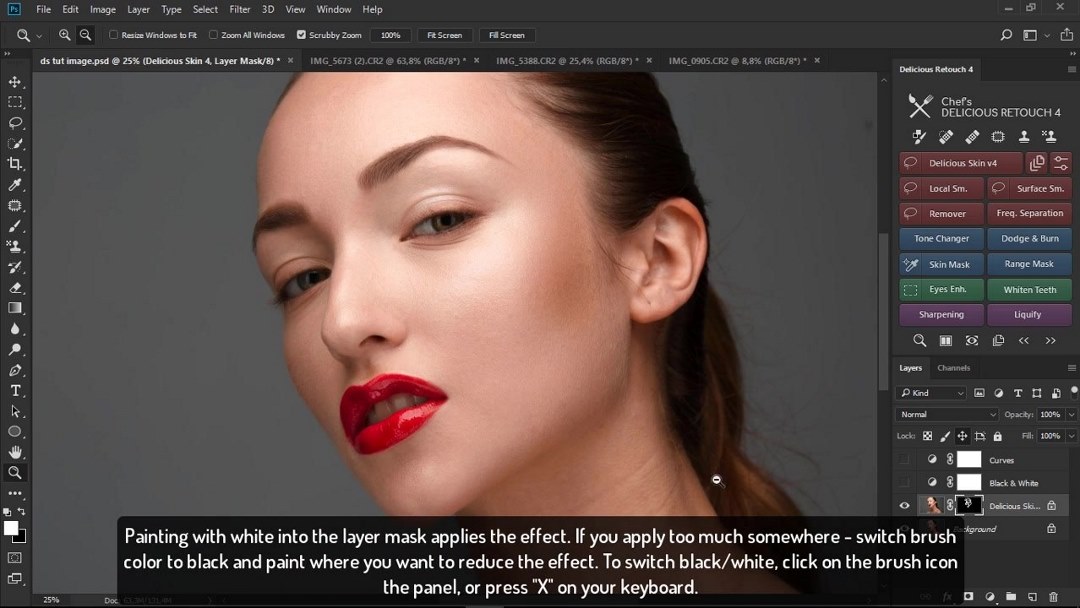
Task: Enable Zoom All Windows checkbox
Action: click(x=214, y=34)
